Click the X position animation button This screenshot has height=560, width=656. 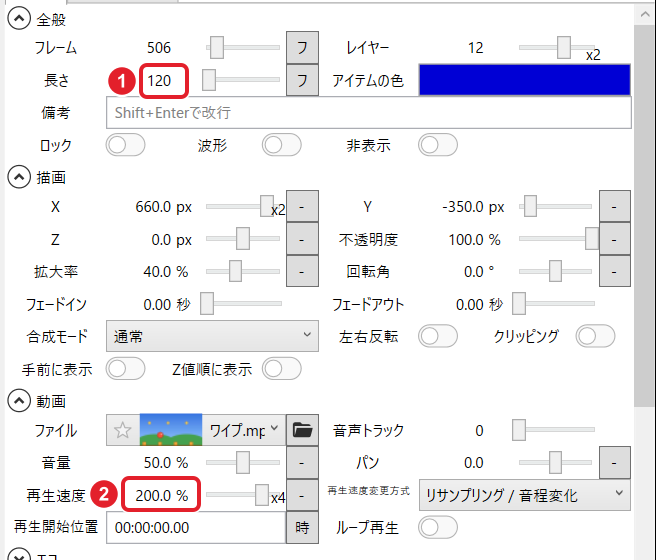coord(302,207)
